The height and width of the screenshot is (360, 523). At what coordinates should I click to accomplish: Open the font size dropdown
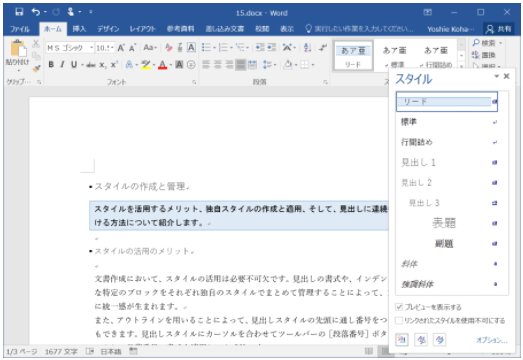point(112,48)
